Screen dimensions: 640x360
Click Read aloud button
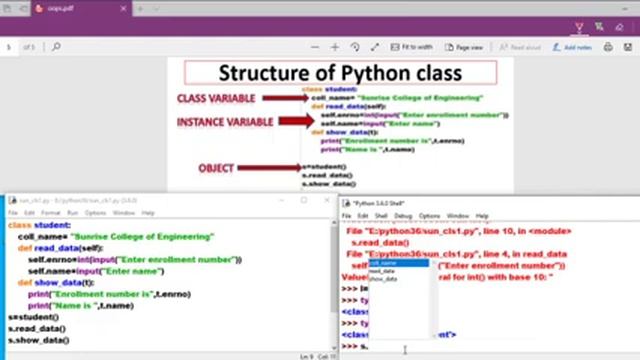point(520,47)
